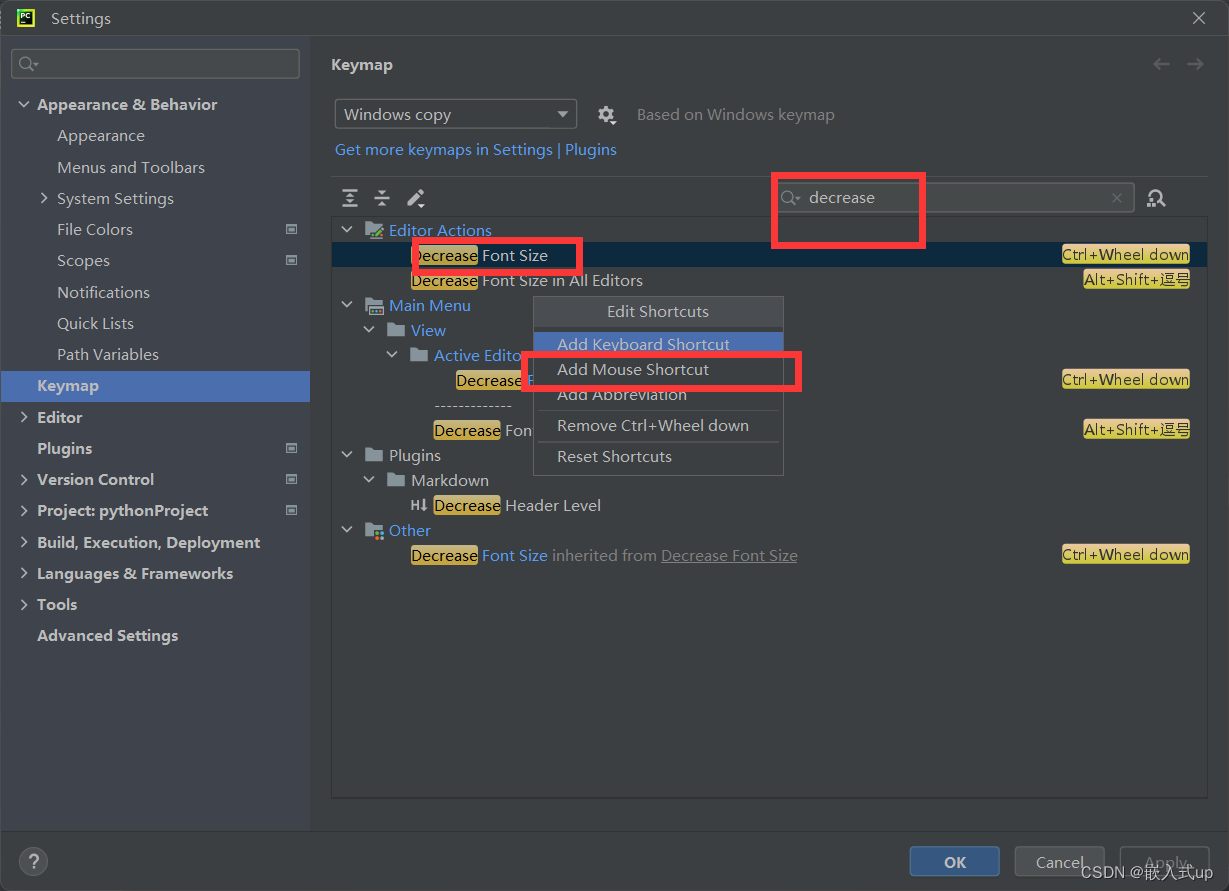Click the Decrease Header Level H icon

click(x=419, y=505)
